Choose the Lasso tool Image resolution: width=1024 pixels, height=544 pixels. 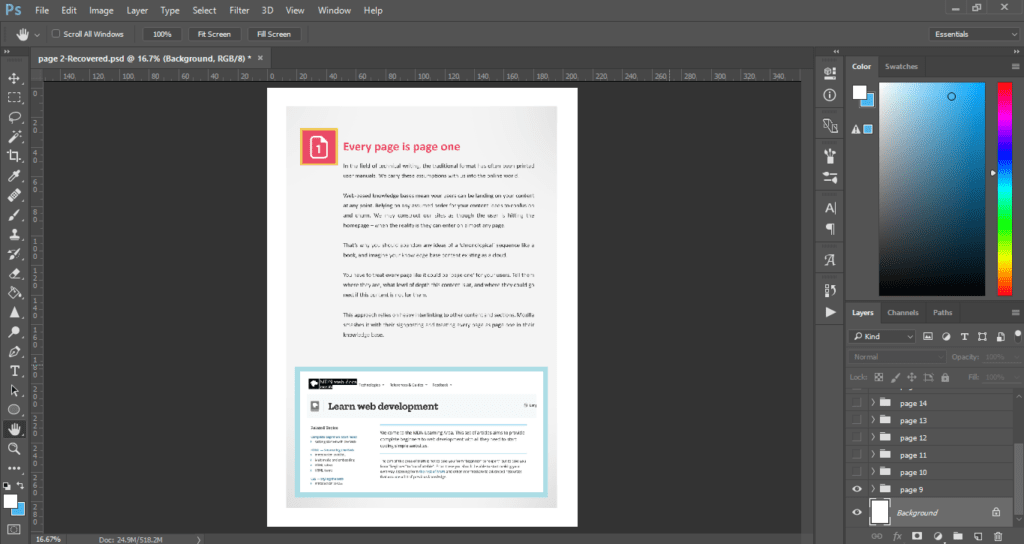[14, 117]
